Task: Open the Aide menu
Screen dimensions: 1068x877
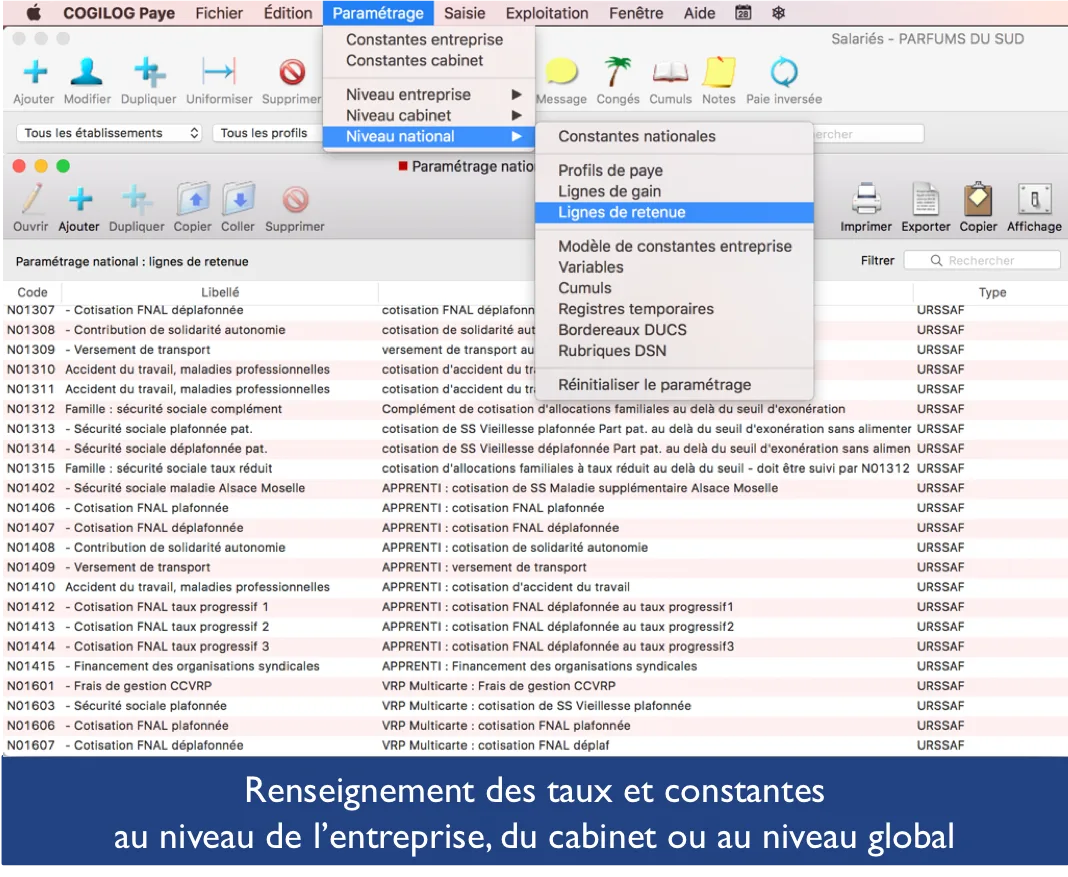Action: click(700, 13)
